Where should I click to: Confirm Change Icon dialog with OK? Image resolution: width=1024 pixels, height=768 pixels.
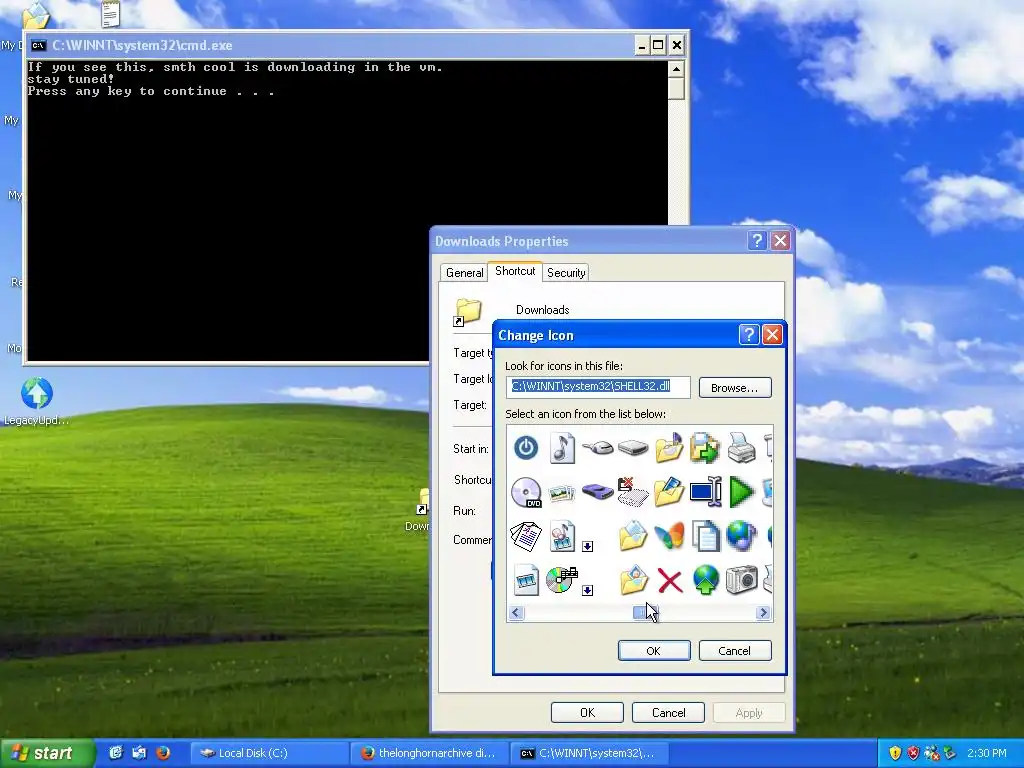click(654, 650)
